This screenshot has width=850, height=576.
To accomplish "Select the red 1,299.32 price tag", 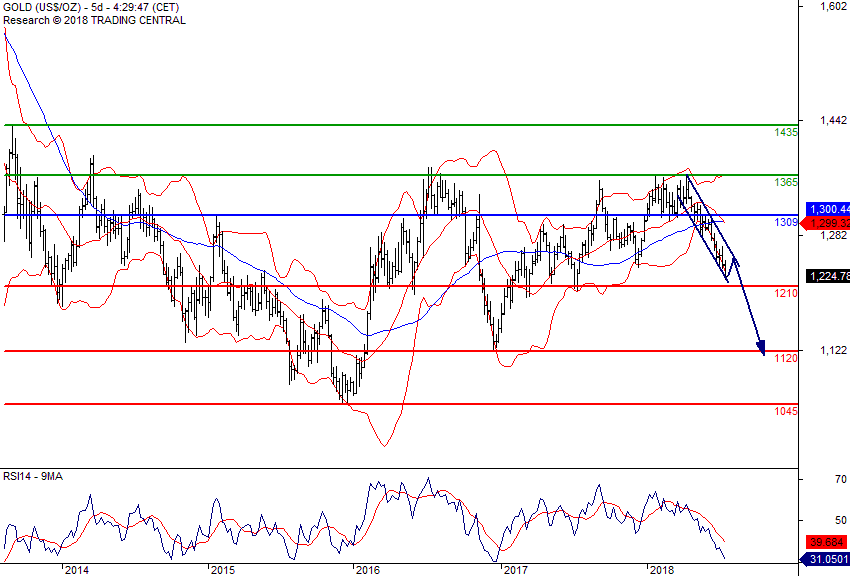I will 825,223.
